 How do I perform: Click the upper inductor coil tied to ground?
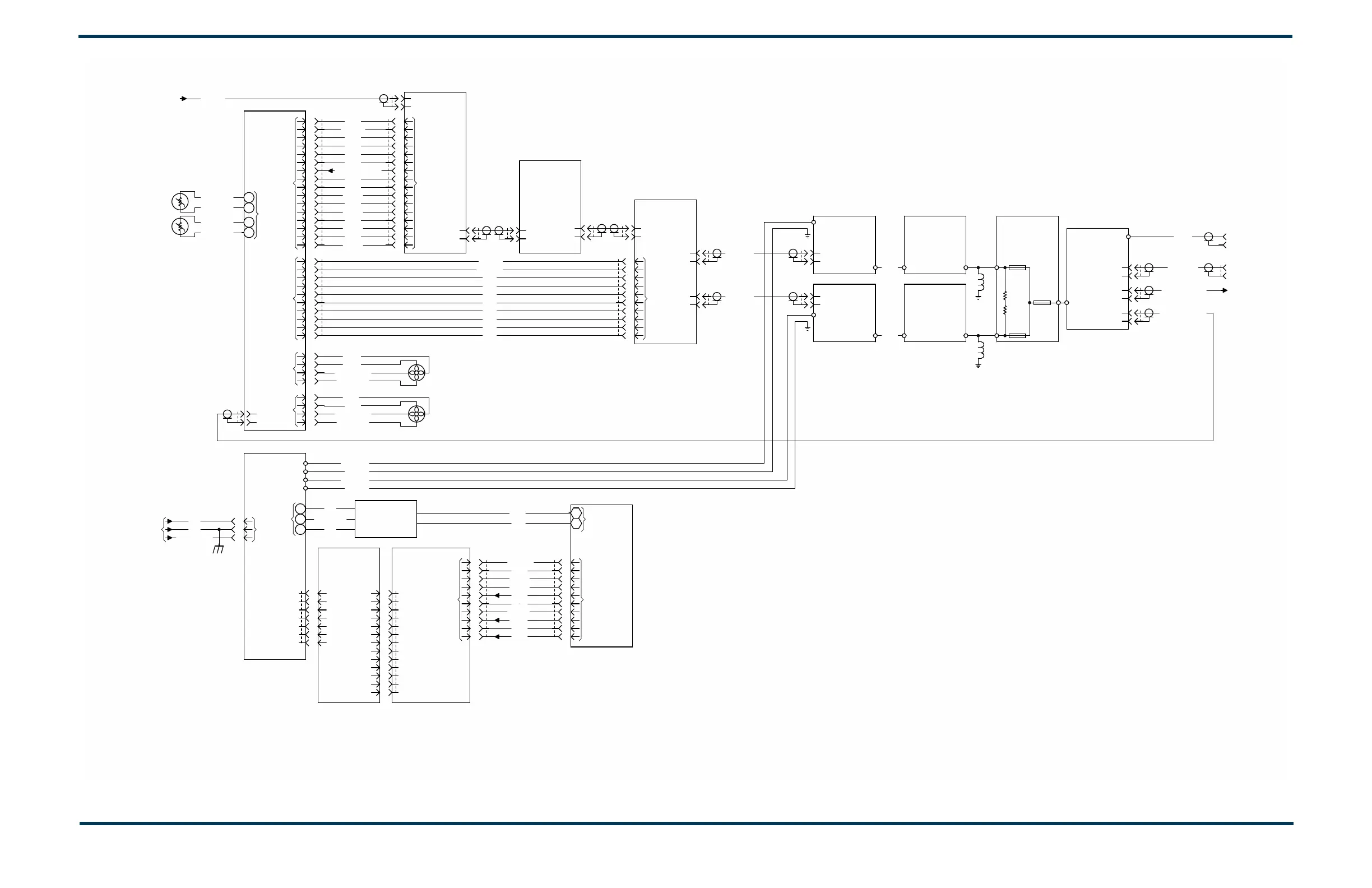pos(981,282)
